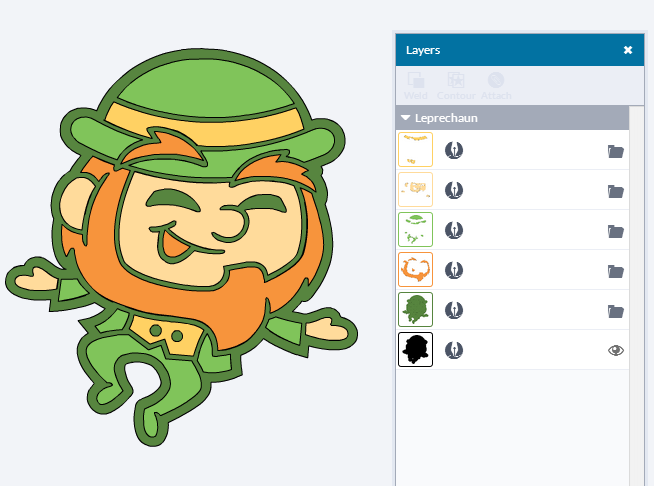Viewport: 654px width, 486px height.
Task: Click the cut linetype icon on yellow layer
Action: pyautogui.click(x=454, y=150)
